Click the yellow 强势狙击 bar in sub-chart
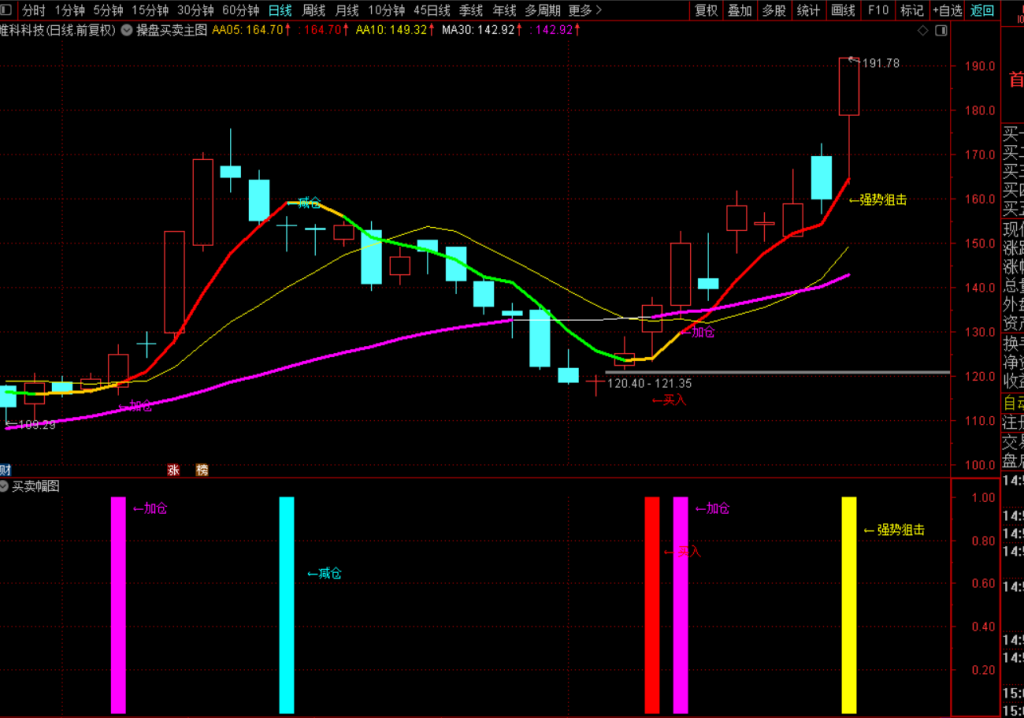The height and width of the screenshot is (718, 1024). (849, 605)
